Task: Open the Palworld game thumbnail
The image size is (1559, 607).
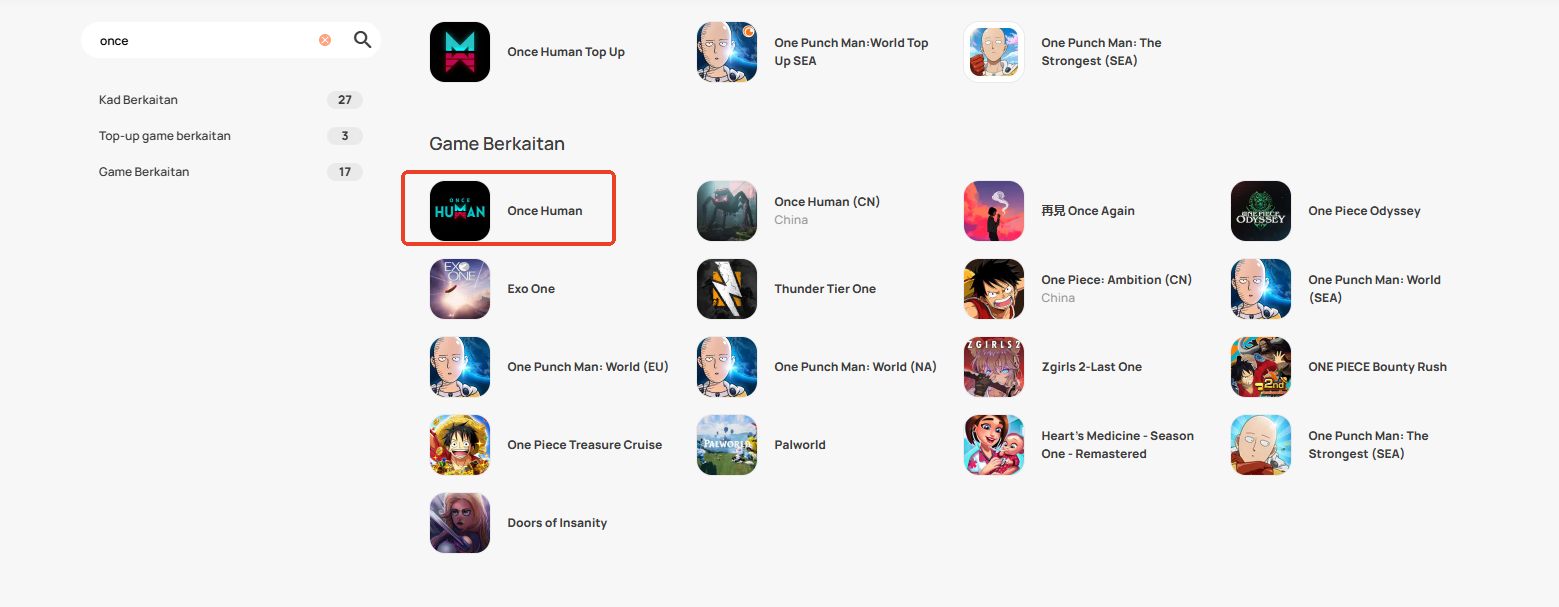Action: (x=727, y=445)
